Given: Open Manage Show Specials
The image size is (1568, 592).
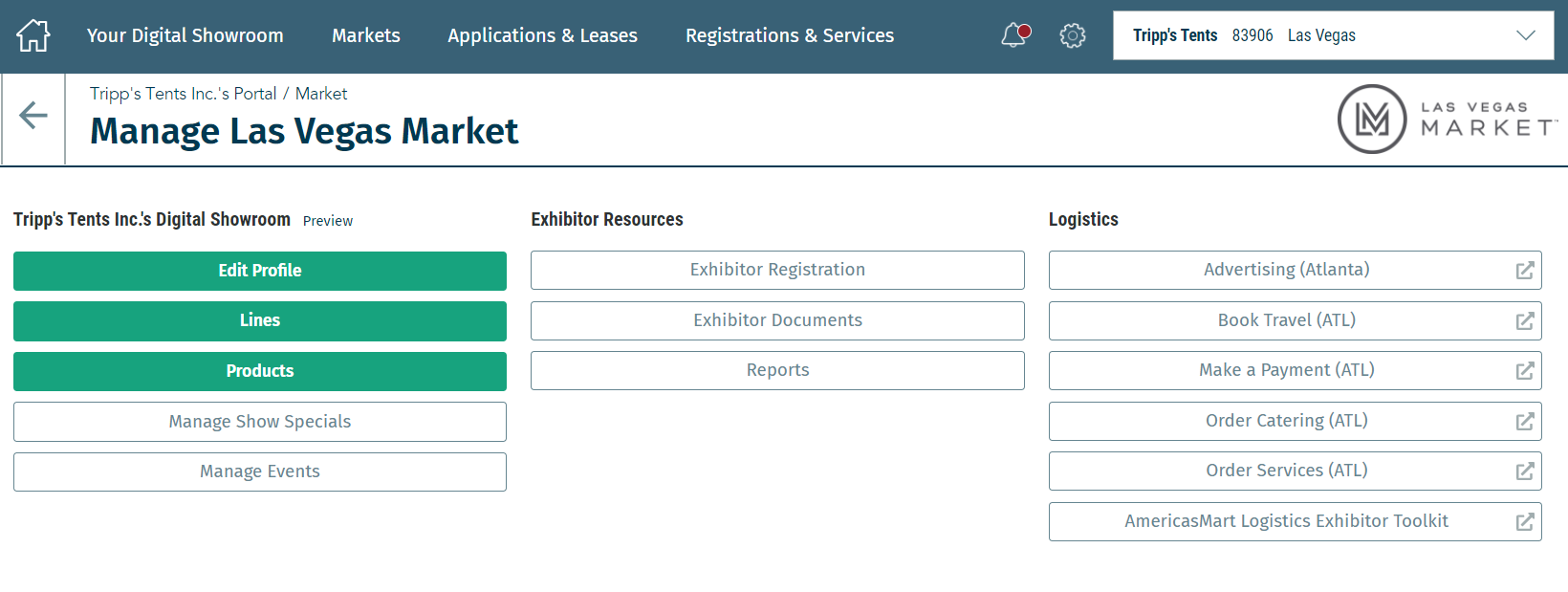Looking at the screenshot, I should coord(260,422).
